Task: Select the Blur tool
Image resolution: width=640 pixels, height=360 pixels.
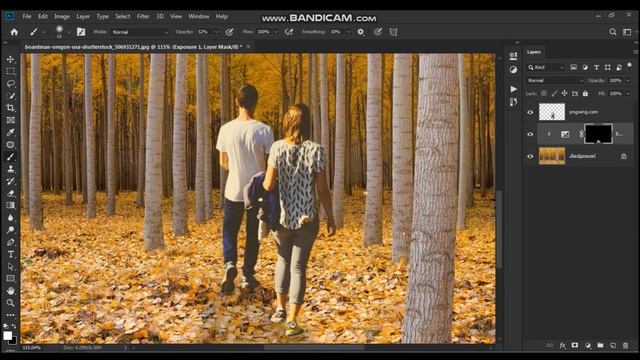Action: tap(11, 218)
